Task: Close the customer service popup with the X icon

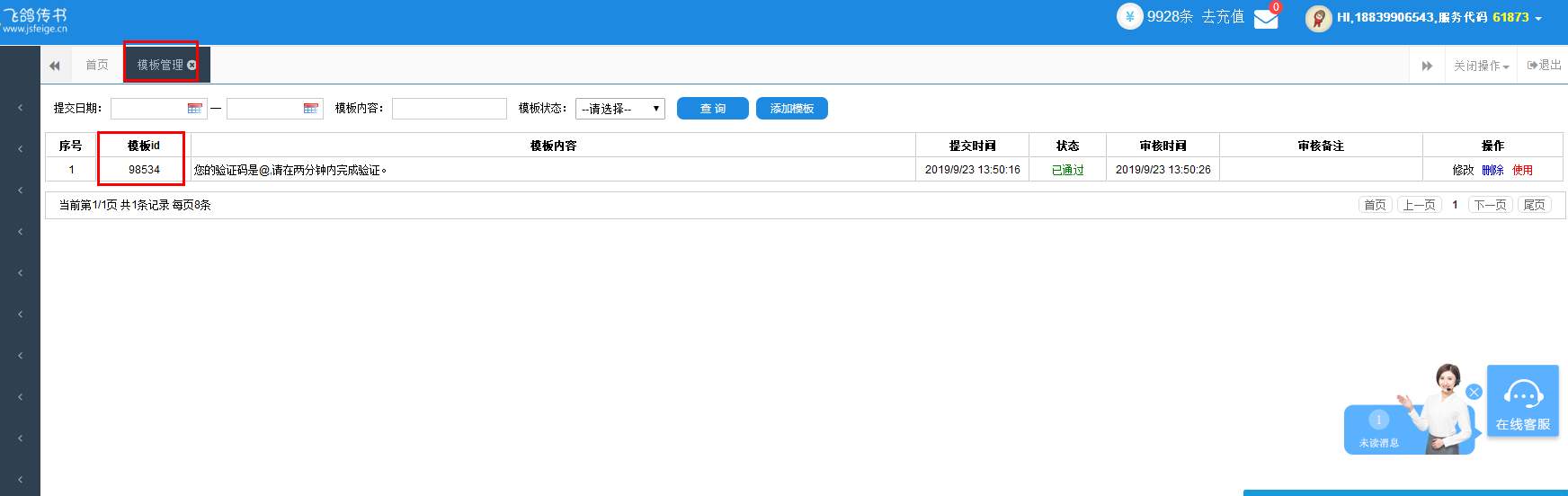Action: coord(1474,392)
